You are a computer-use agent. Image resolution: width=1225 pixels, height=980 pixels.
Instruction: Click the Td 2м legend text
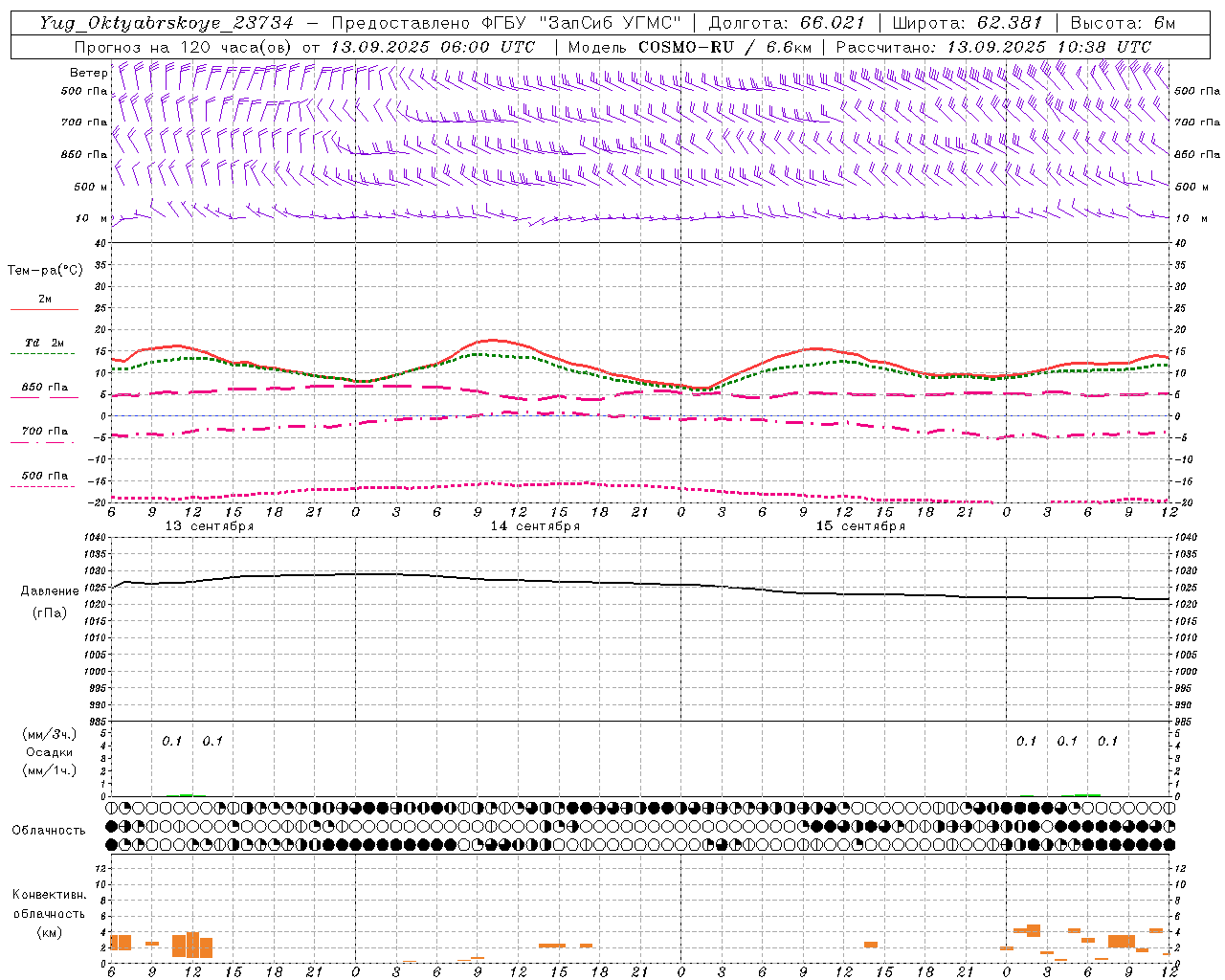[x=45, y=343]
